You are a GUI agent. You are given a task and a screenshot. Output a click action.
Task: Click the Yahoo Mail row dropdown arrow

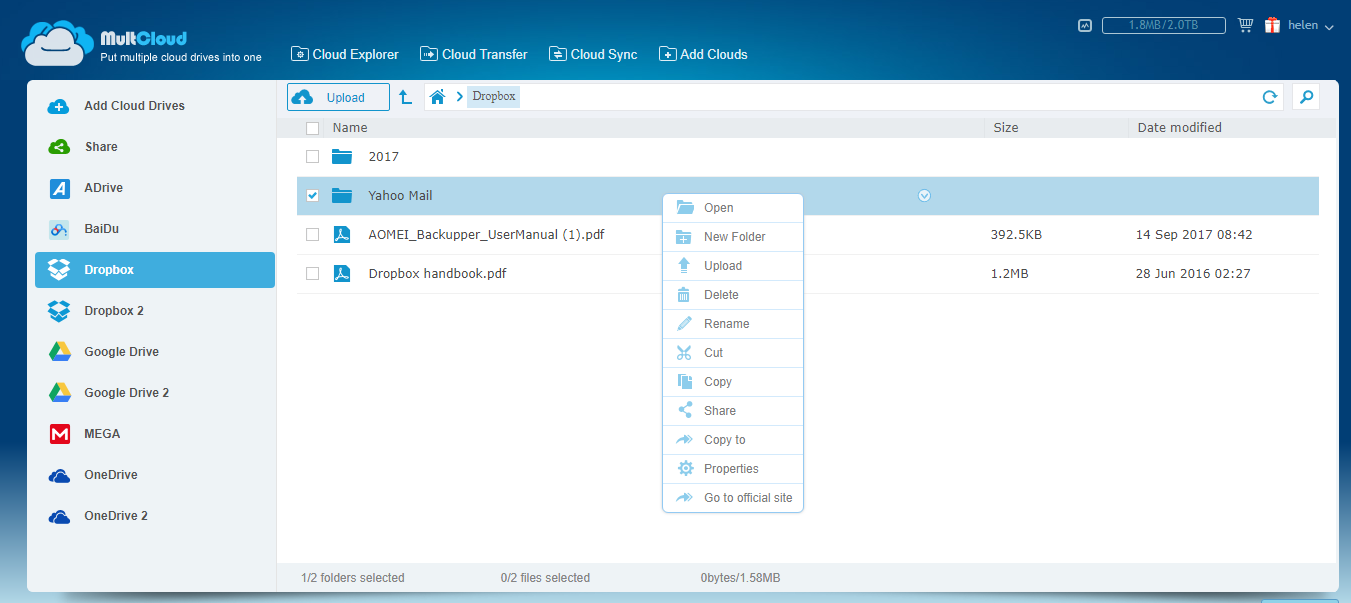click(924, 196)
